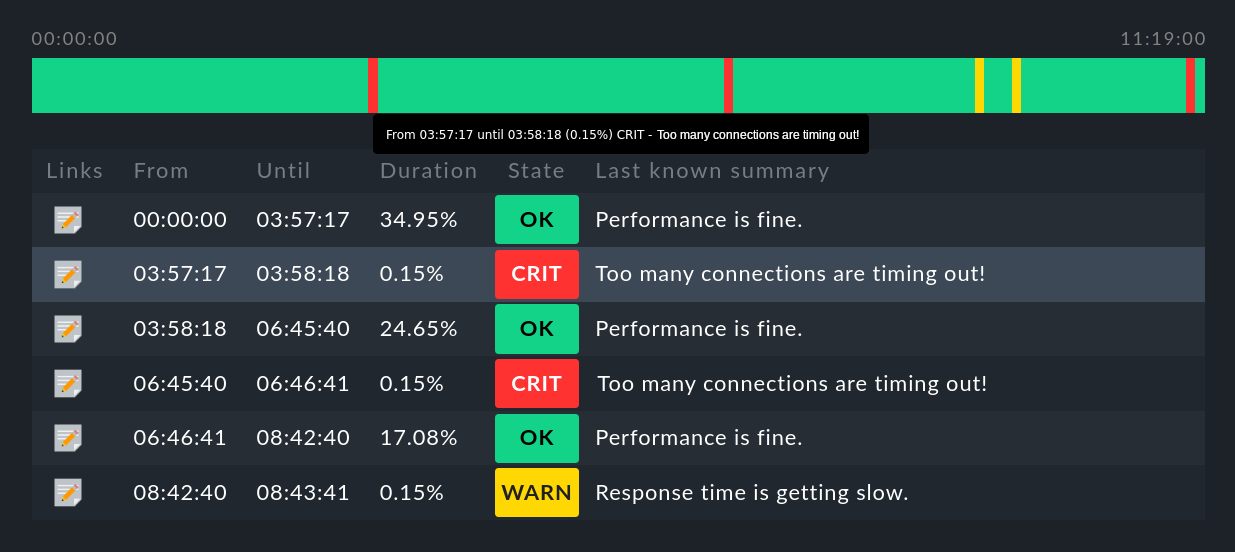1235x552 pixels.
Task: Click annotation icon for 03:58:18 OK row
Action: tap(68, 329)
